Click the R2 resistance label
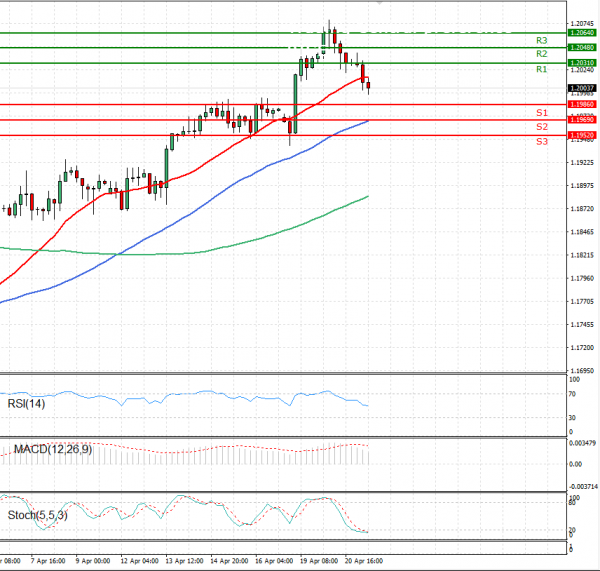 click(541, 54)
